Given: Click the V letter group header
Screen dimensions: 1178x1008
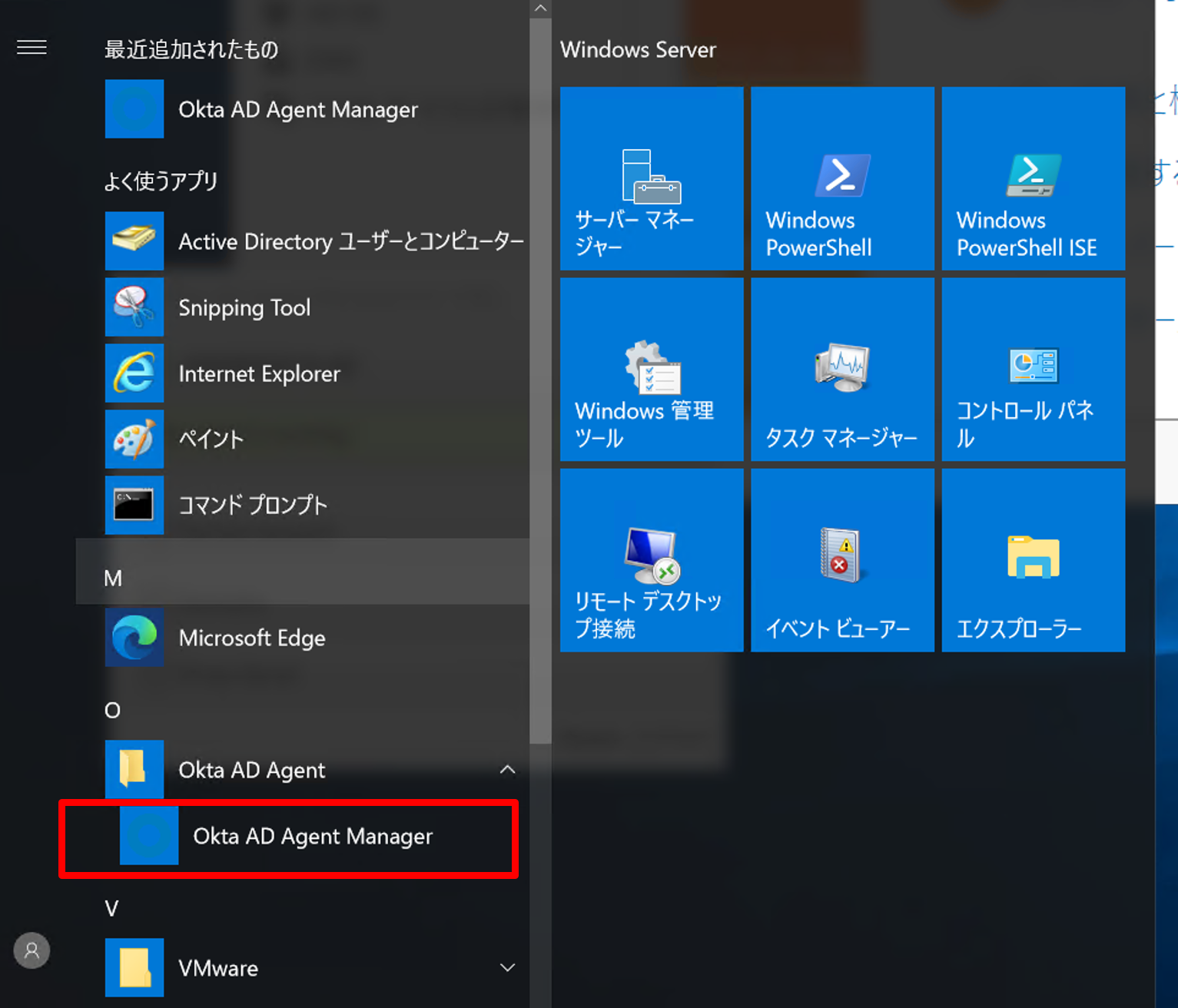Looking at the screenshot, I should pyautogui.click(x=112, y=909).
